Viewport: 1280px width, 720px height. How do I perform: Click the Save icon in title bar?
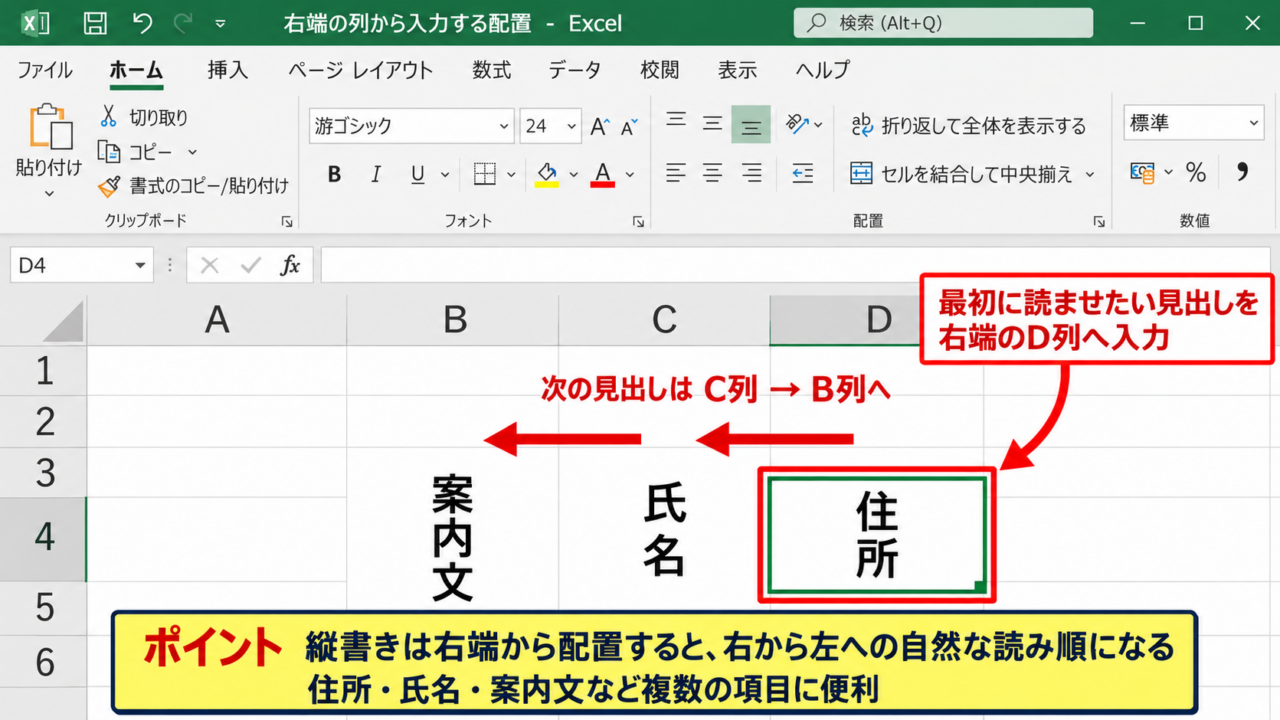(x=95, y=23)
